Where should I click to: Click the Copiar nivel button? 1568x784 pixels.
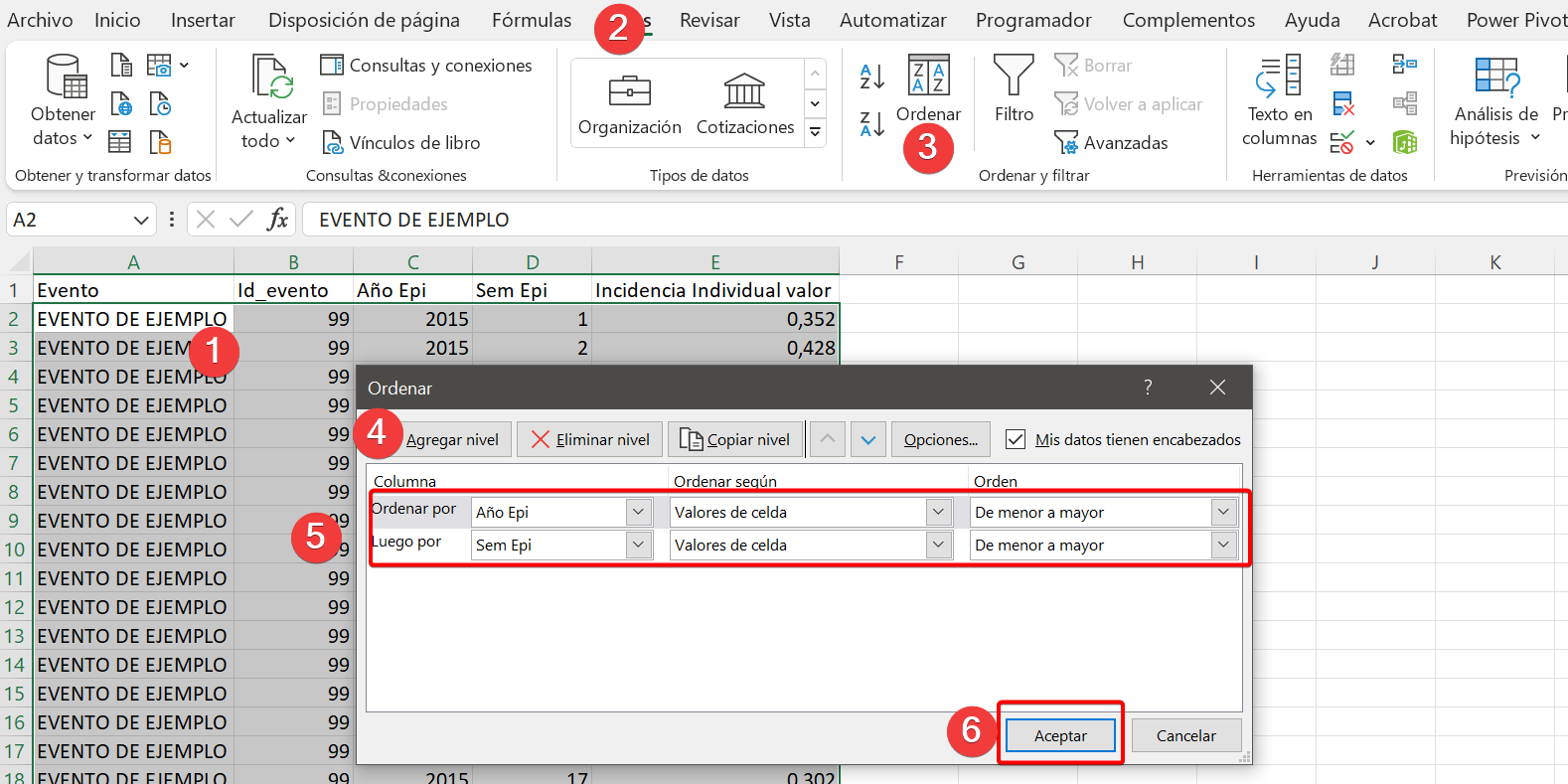(x=735, y=439)
